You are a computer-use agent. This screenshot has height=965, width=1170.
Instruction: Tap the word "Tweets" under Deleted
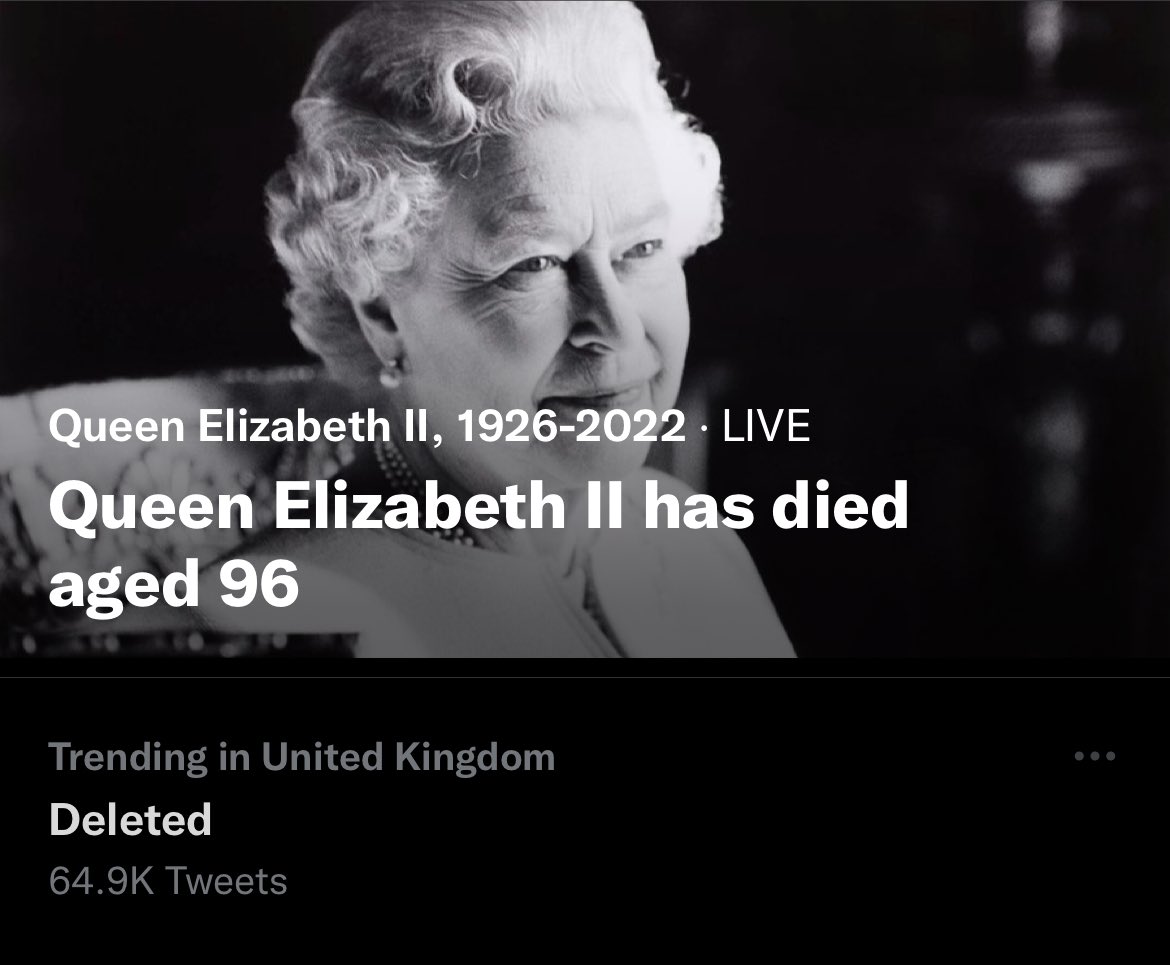(x=225, y=881)
